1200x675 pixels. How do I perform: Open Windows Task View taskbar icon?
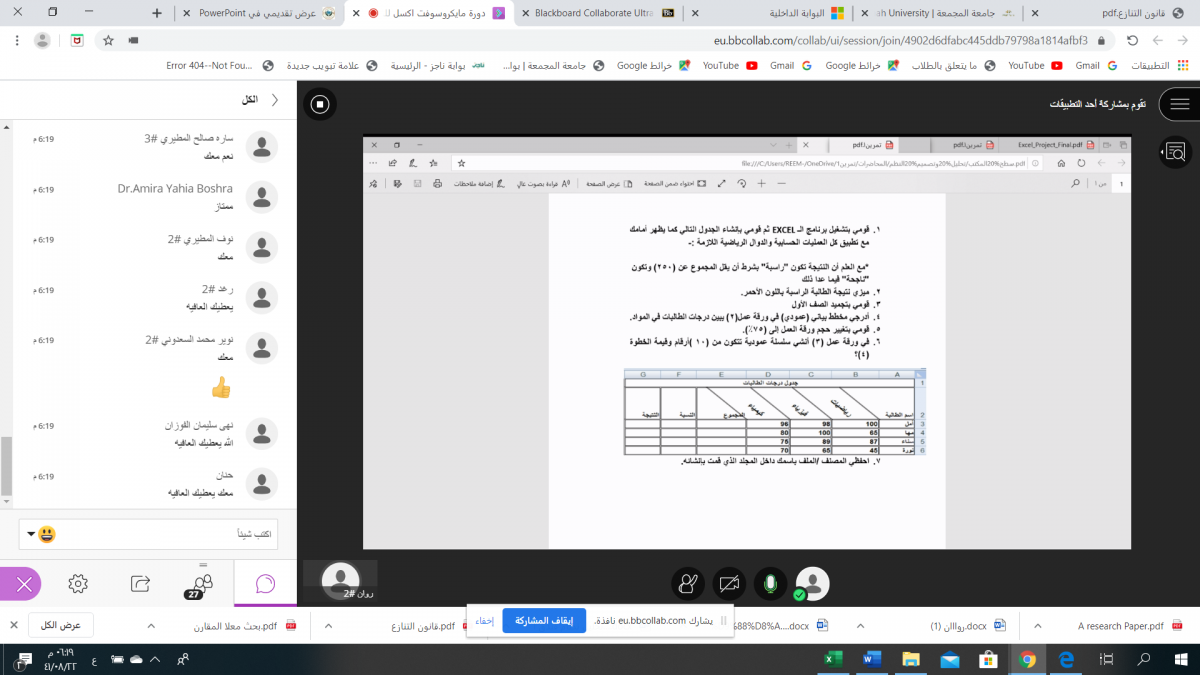tap(1104, 660)
